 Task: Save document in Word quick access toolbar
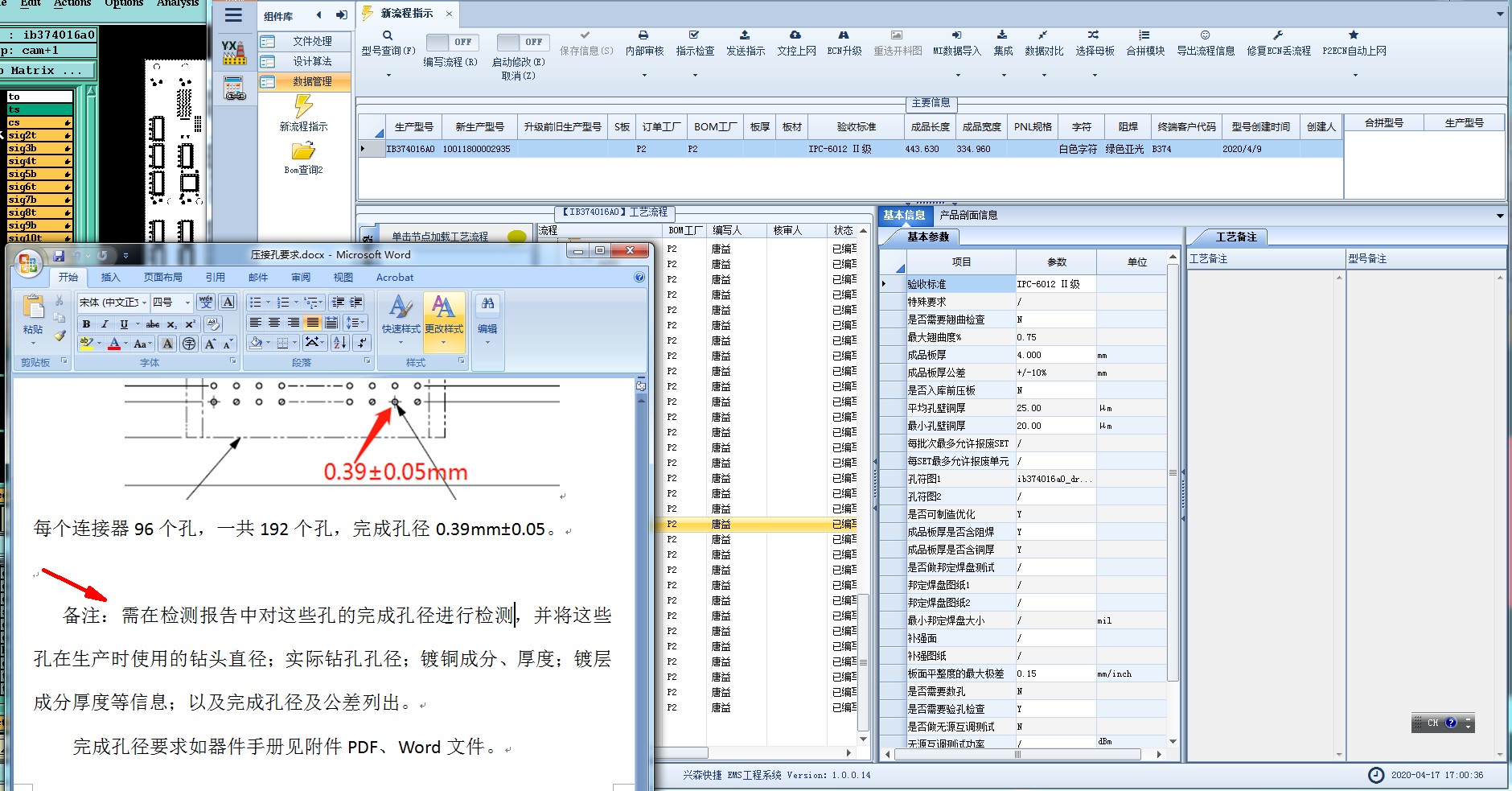pos(59,256)
